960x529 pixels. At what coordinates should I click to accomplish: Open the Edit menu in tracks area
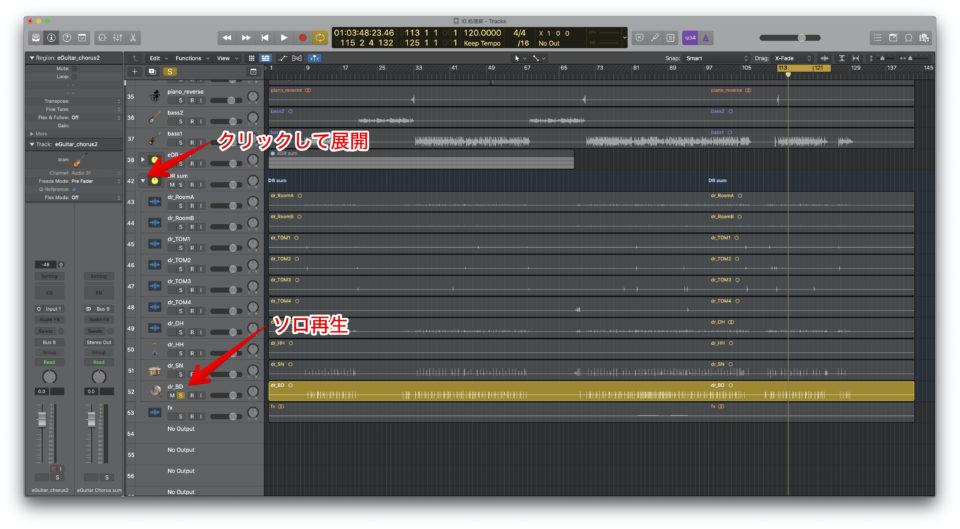(x=157, y=58)
